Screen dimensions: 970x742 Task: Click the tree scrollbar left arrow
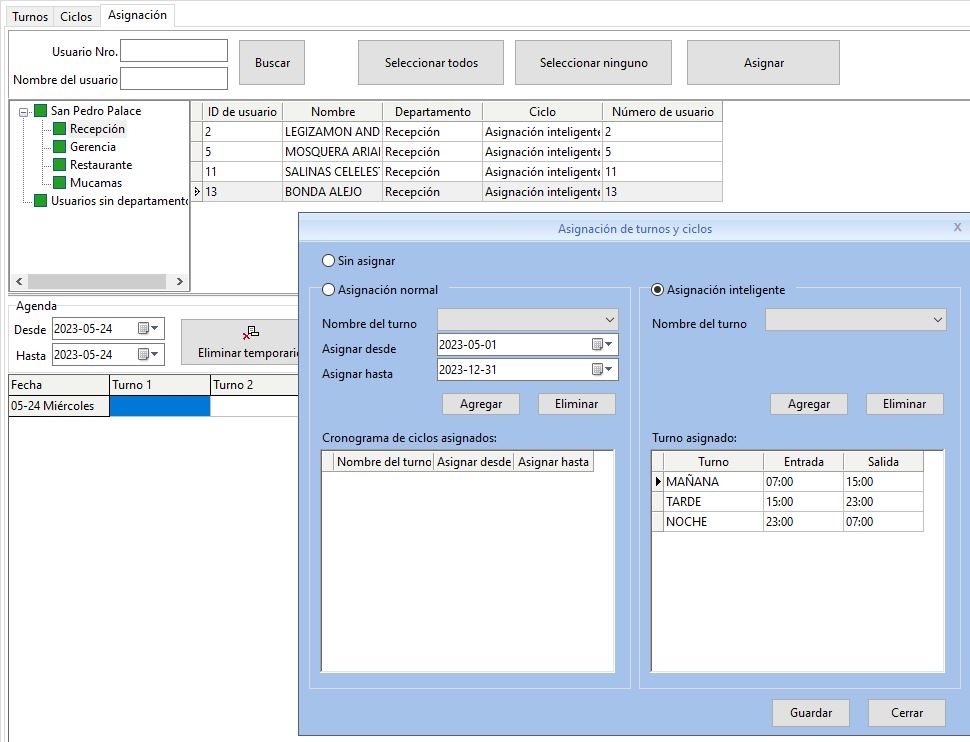click(x=19, y=282)
